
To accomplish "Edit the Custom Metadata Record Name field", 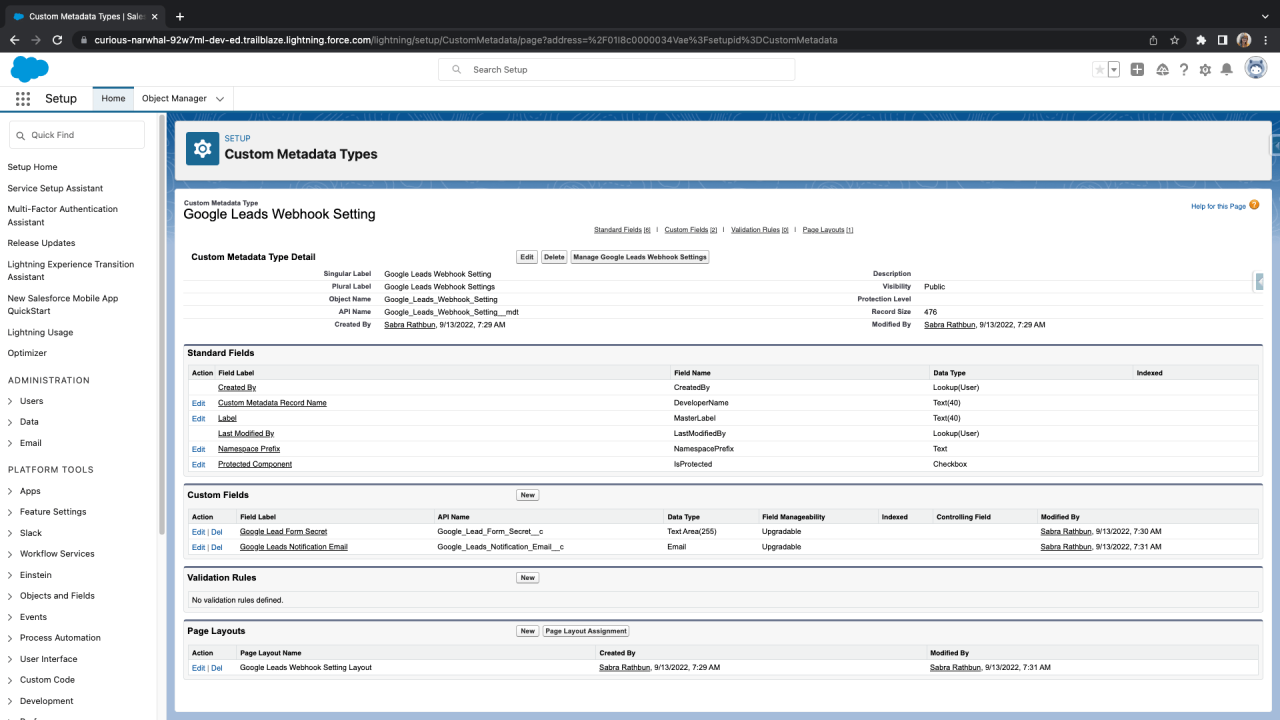I will (198, 403).
